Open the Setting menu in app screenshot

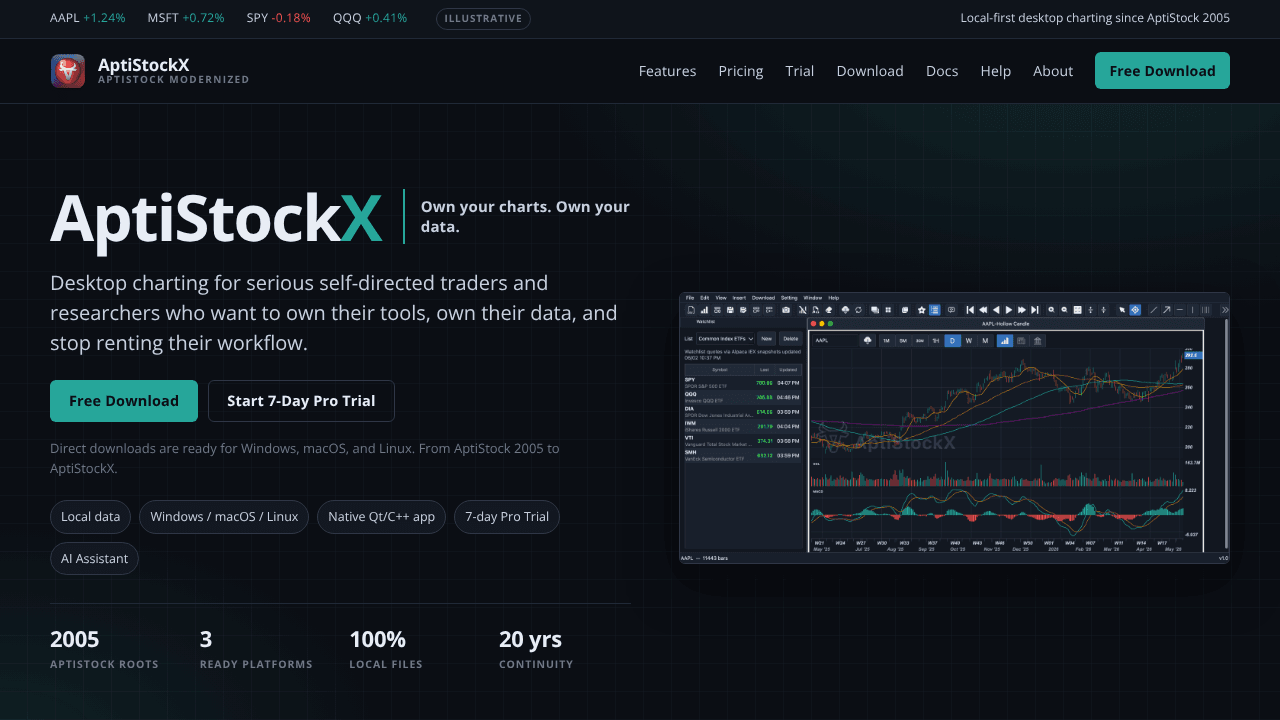coord(789,298)
